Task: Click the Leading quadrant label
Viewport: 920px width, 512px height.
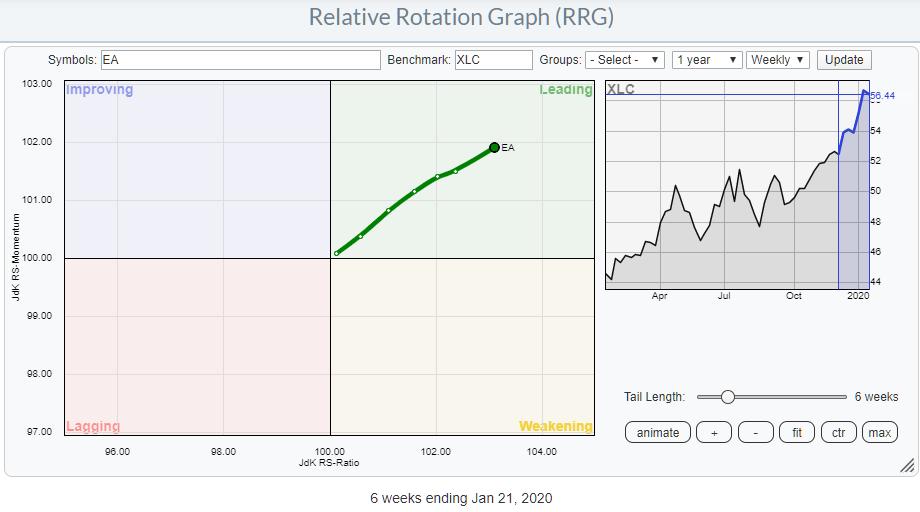Action: click(566, 90)
